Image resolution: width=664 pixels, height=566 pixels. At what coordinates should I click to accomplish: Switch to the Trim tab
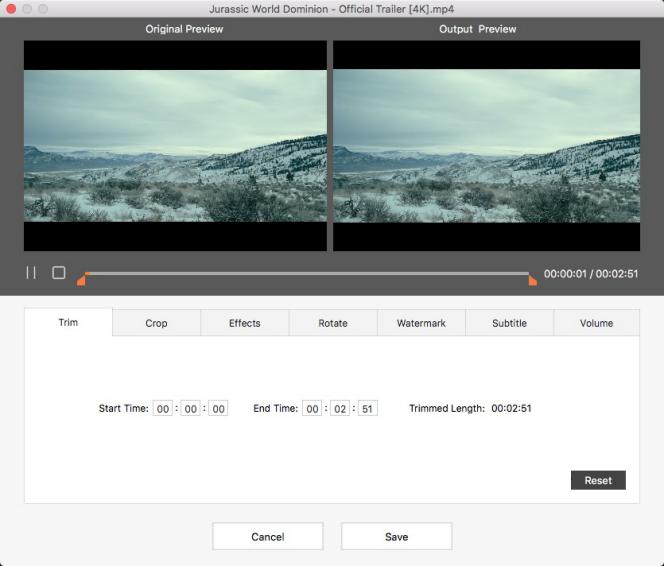(68, 323)
